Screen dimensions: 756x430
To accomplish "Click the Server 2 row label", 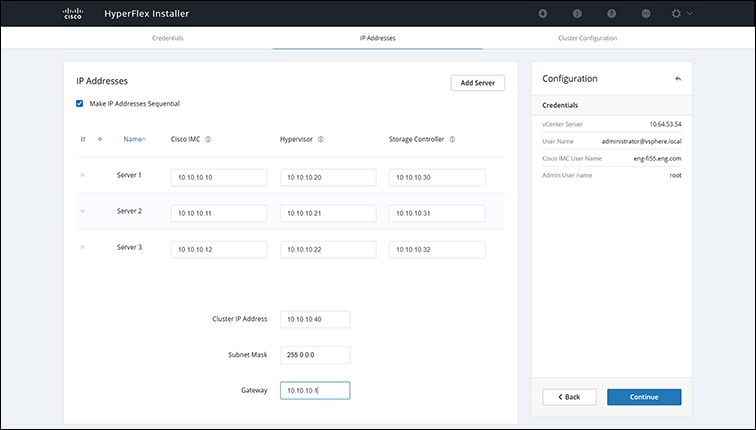I will click(x=129, y=211).
